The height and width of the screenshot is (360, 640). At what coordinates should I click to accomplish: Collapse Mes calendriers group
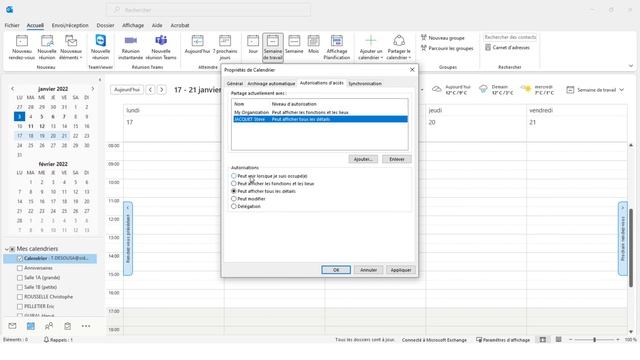pos(7,249)
